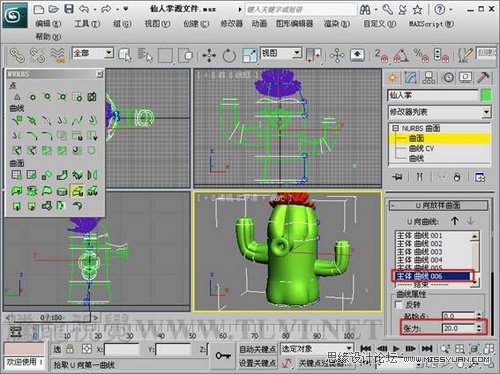Click the Pin Stack icon
The width and height of the screenshot is (500, 374).
click(x=397, y=177)
